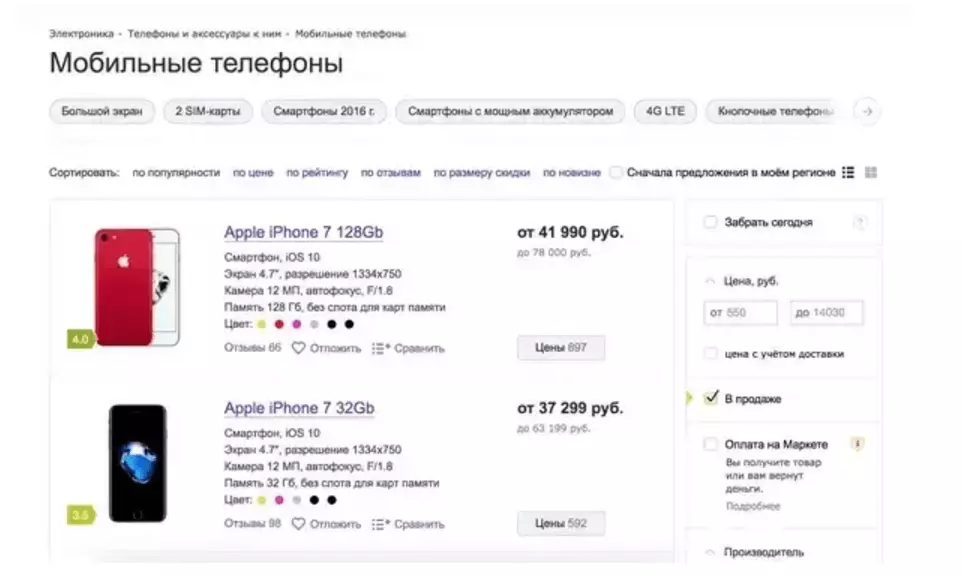Click compare icon for iPhone 7 128Gb
This screenshot has height=582, width=962.
click(380, 348)
